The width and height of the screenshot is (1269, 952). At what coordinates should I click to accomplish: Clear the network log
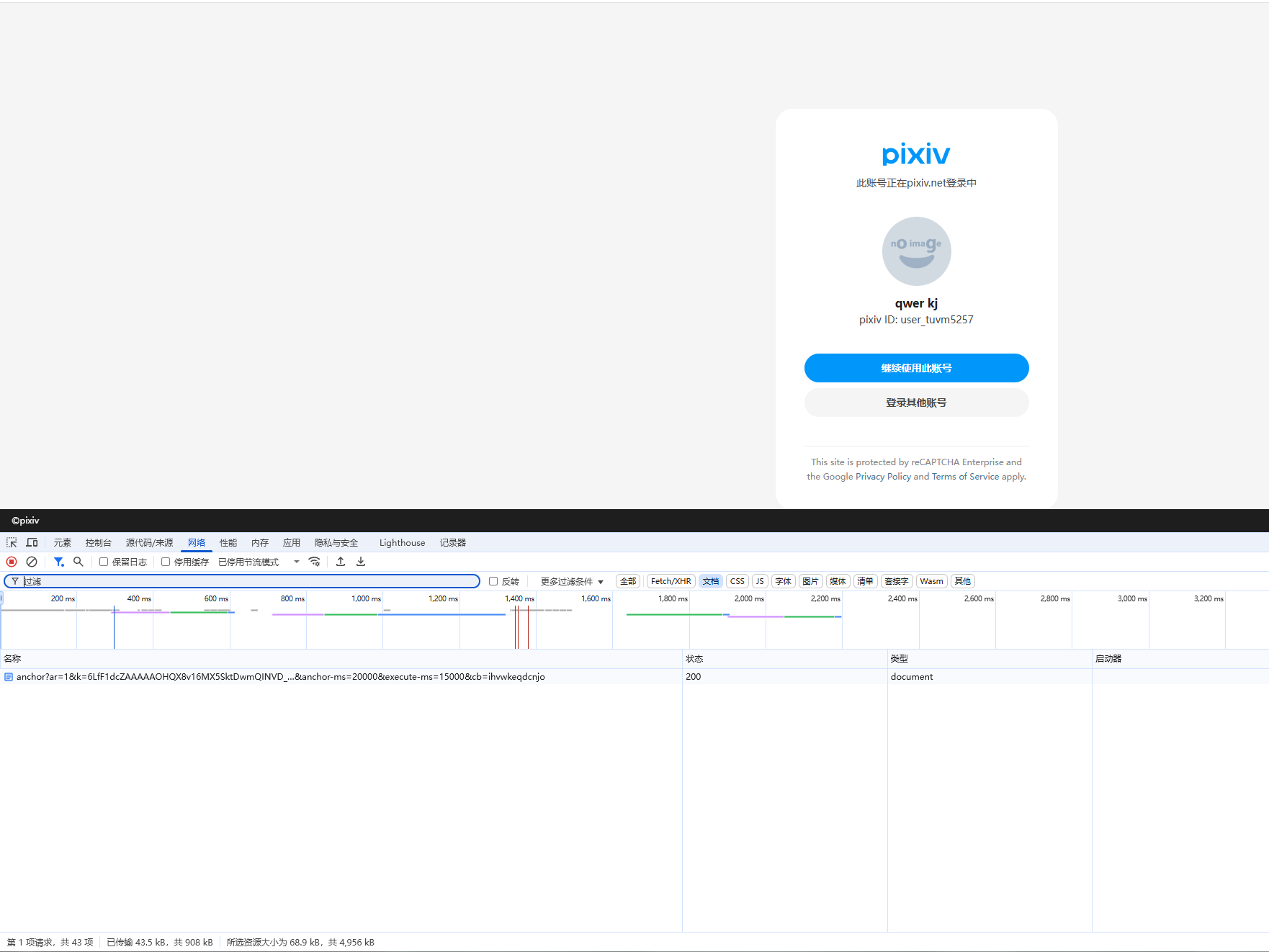coord(32,562)
